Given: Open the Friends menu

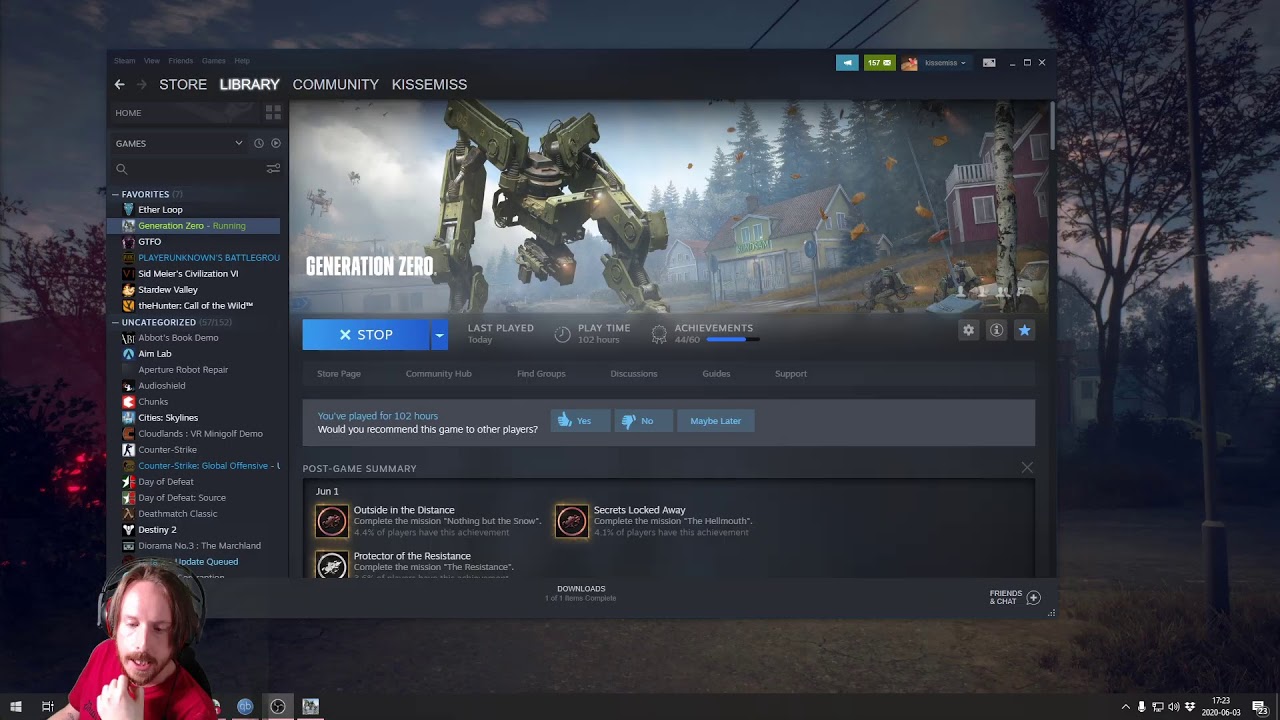Looking at the screenshot, I should (x=181, y=61).
